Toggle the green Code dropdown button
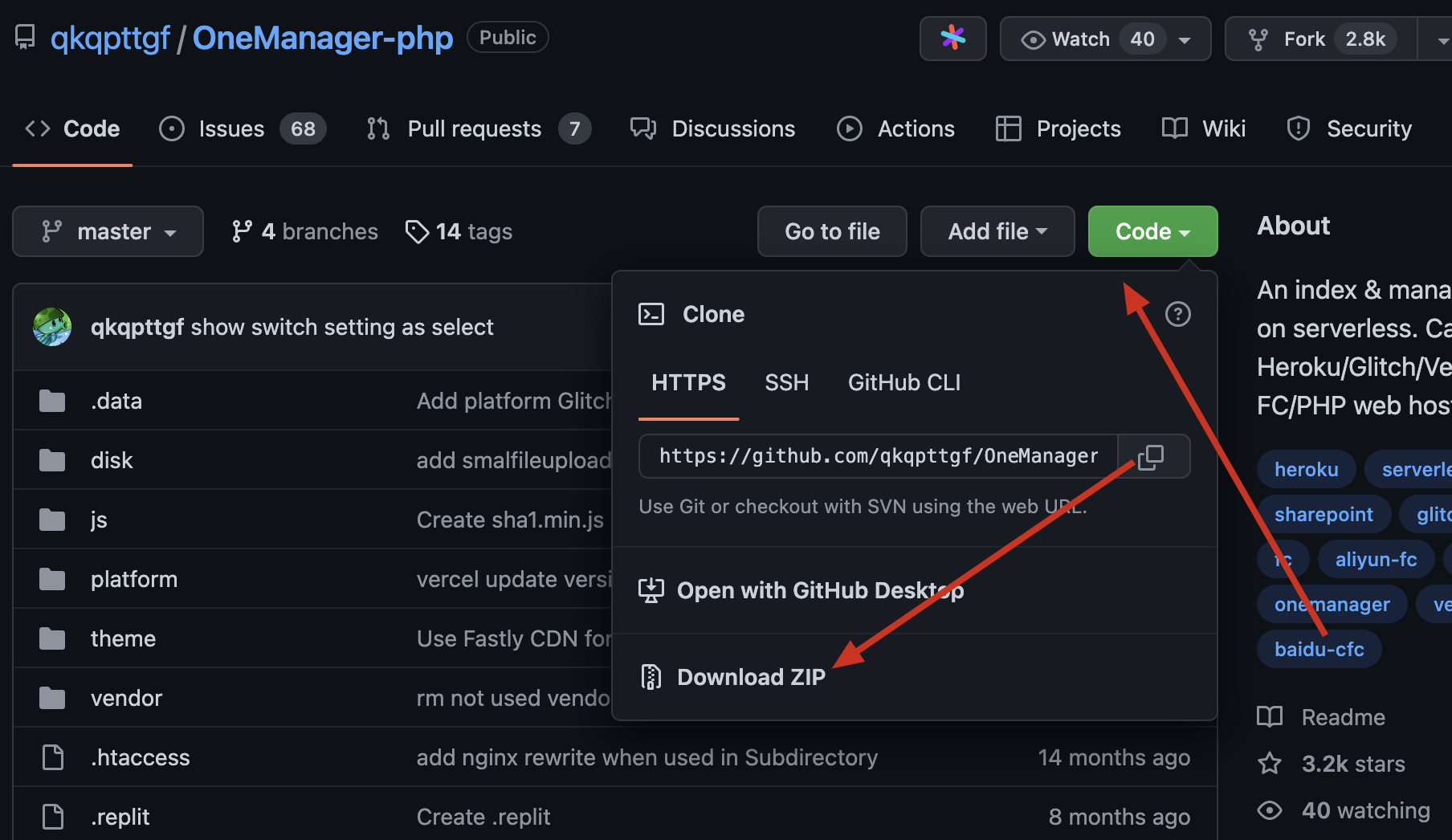1452x840 pixels. [x=1152, y=232]
